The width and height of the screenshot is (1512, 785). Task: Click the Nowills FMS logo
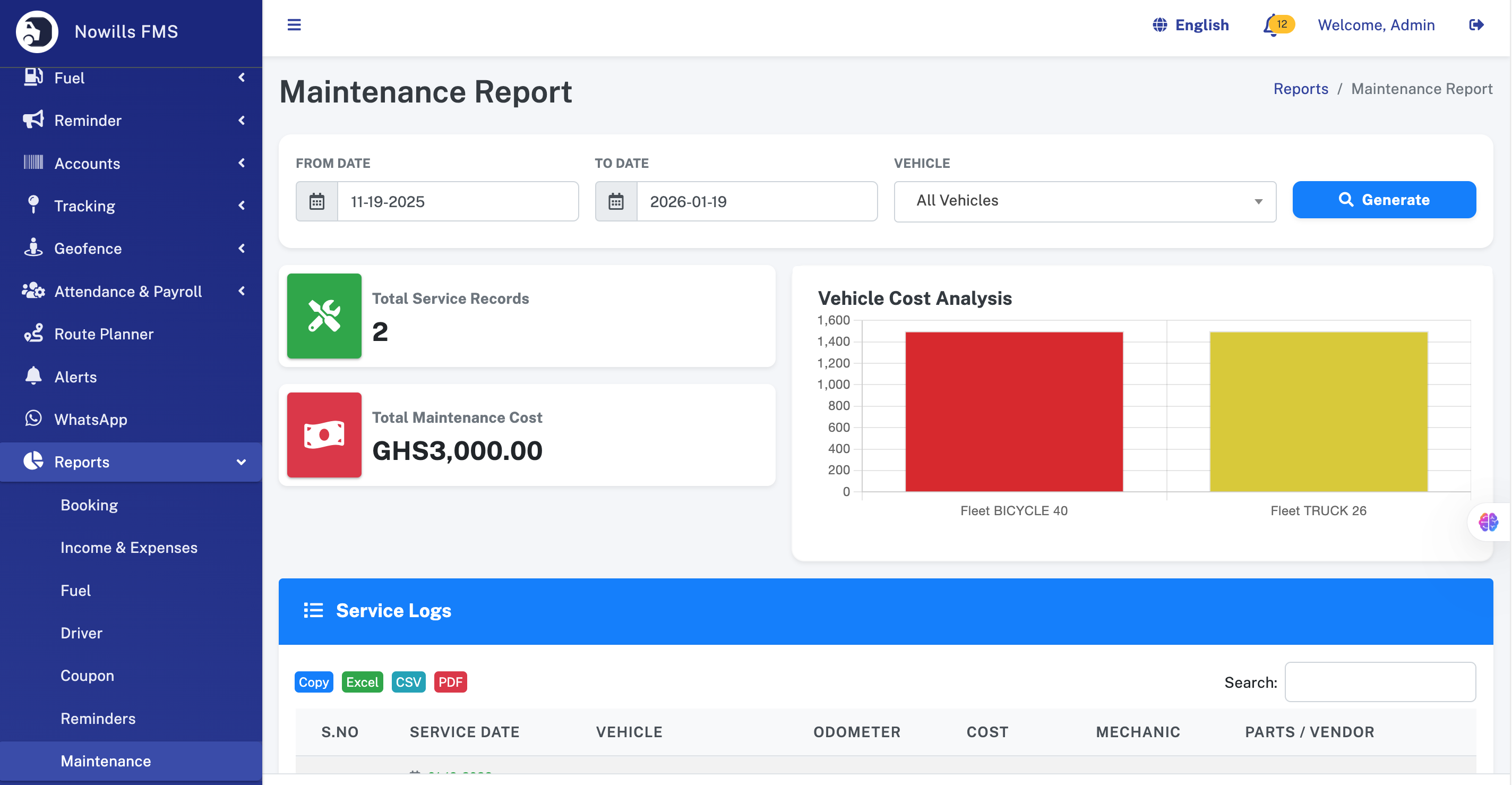click(37, 31)
